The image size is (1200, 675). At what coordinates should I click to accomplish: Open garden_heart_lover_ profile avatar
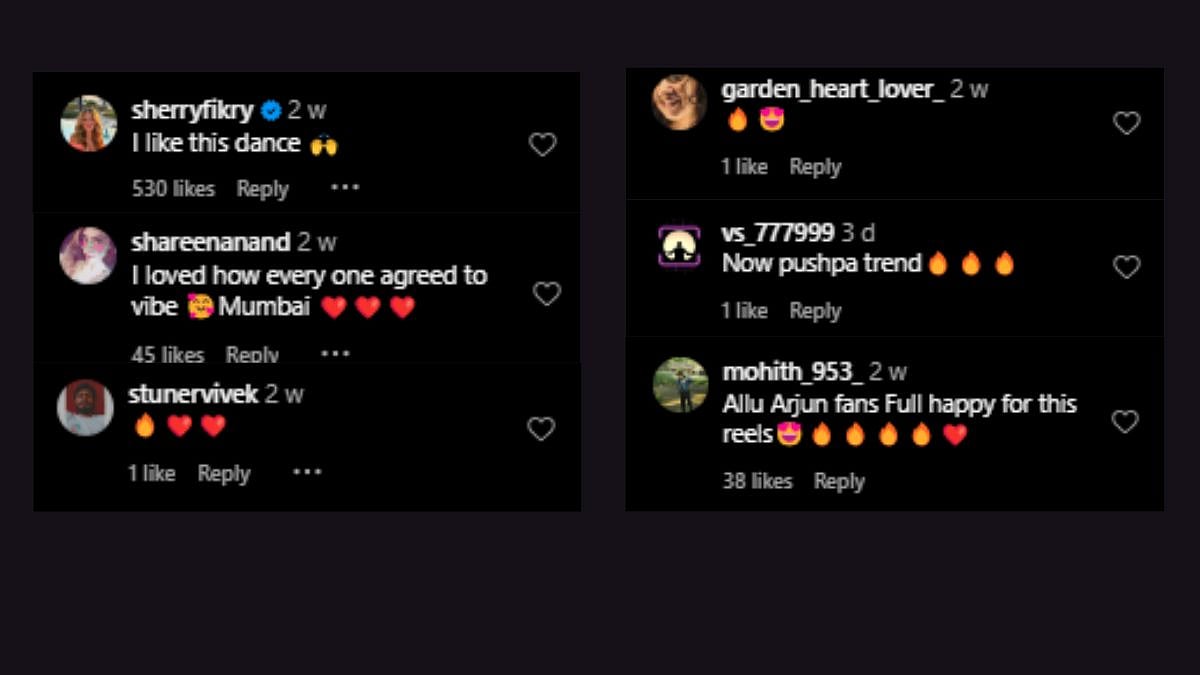pyautogui.click(x=680, y=102)
